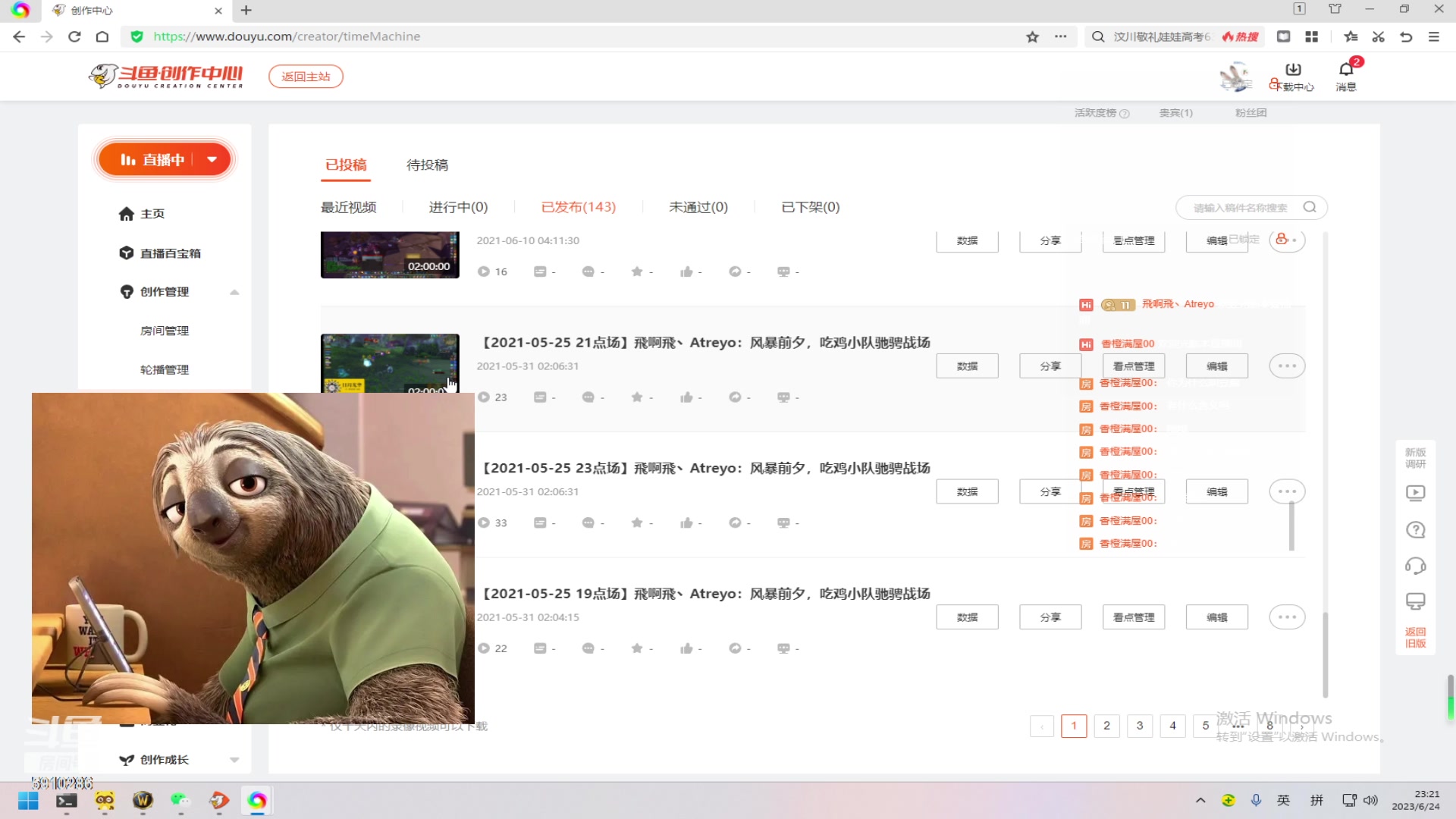
Task: Open the customer service headset icon
Action: pyautogui.click(x=1415, y=566)
